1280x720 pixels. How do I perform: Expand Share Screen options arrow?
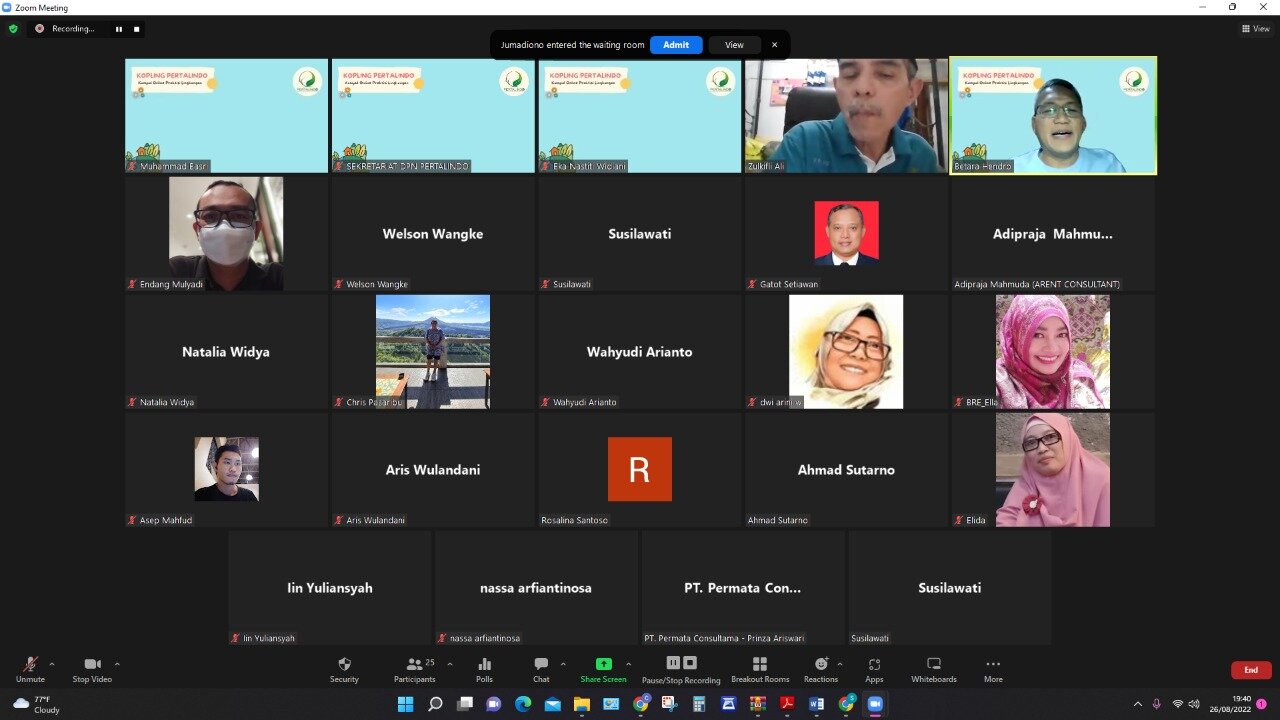628,664
